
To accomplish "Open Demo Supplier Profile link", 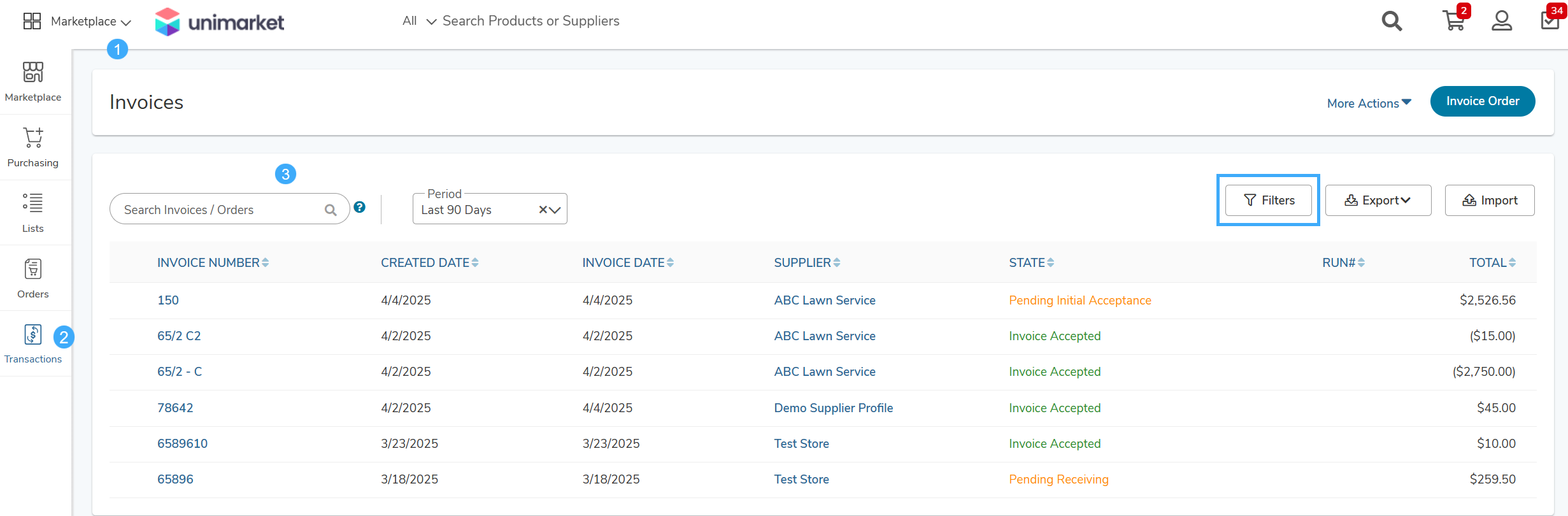I will (x=834, y=408).
